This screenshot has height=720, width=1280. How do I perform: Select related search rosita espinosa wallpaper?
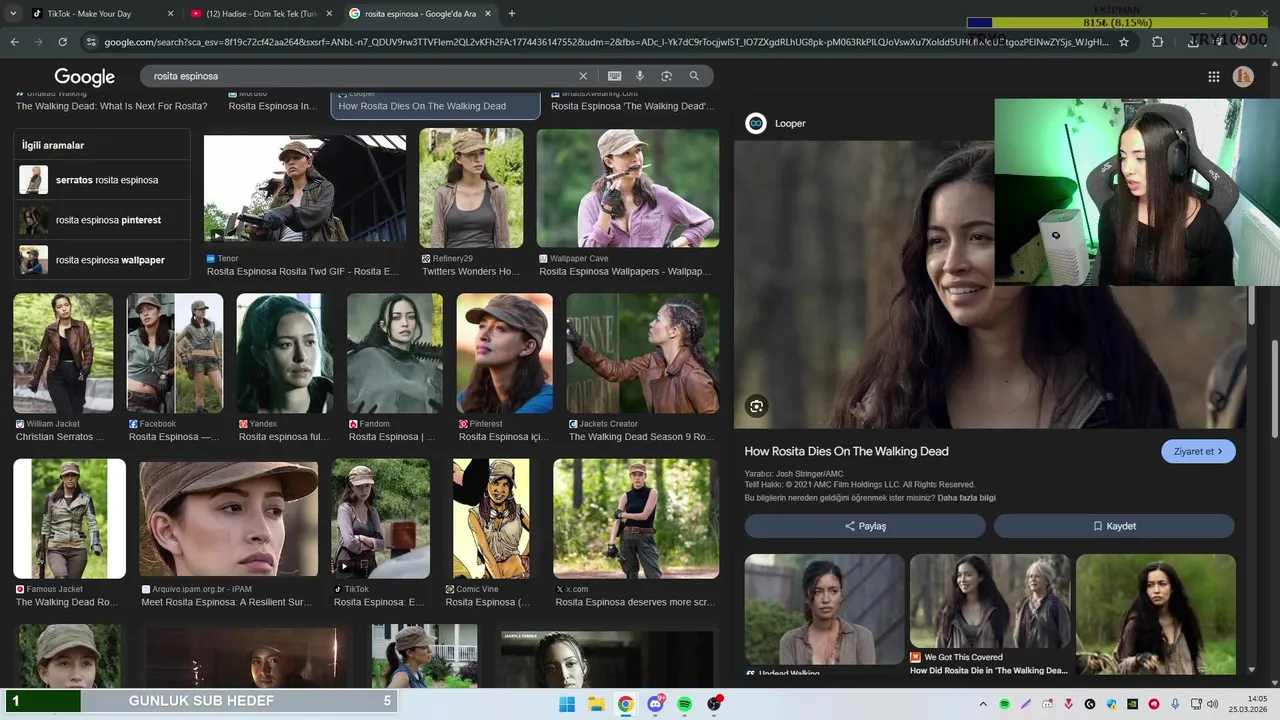[x=102, y=260]
